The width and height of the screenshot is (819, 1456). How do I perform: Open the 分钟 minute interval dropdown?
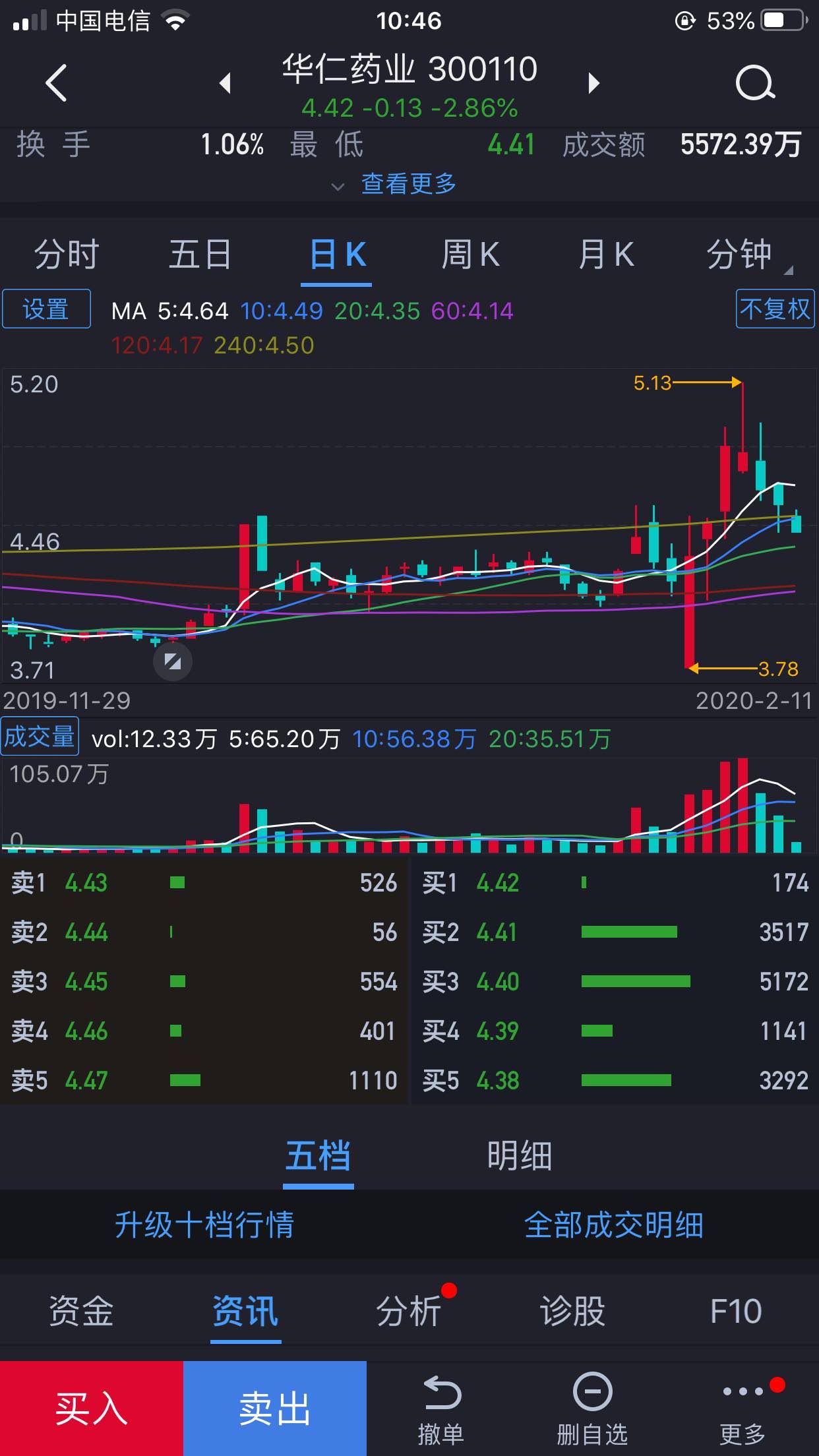click(750, 255)
